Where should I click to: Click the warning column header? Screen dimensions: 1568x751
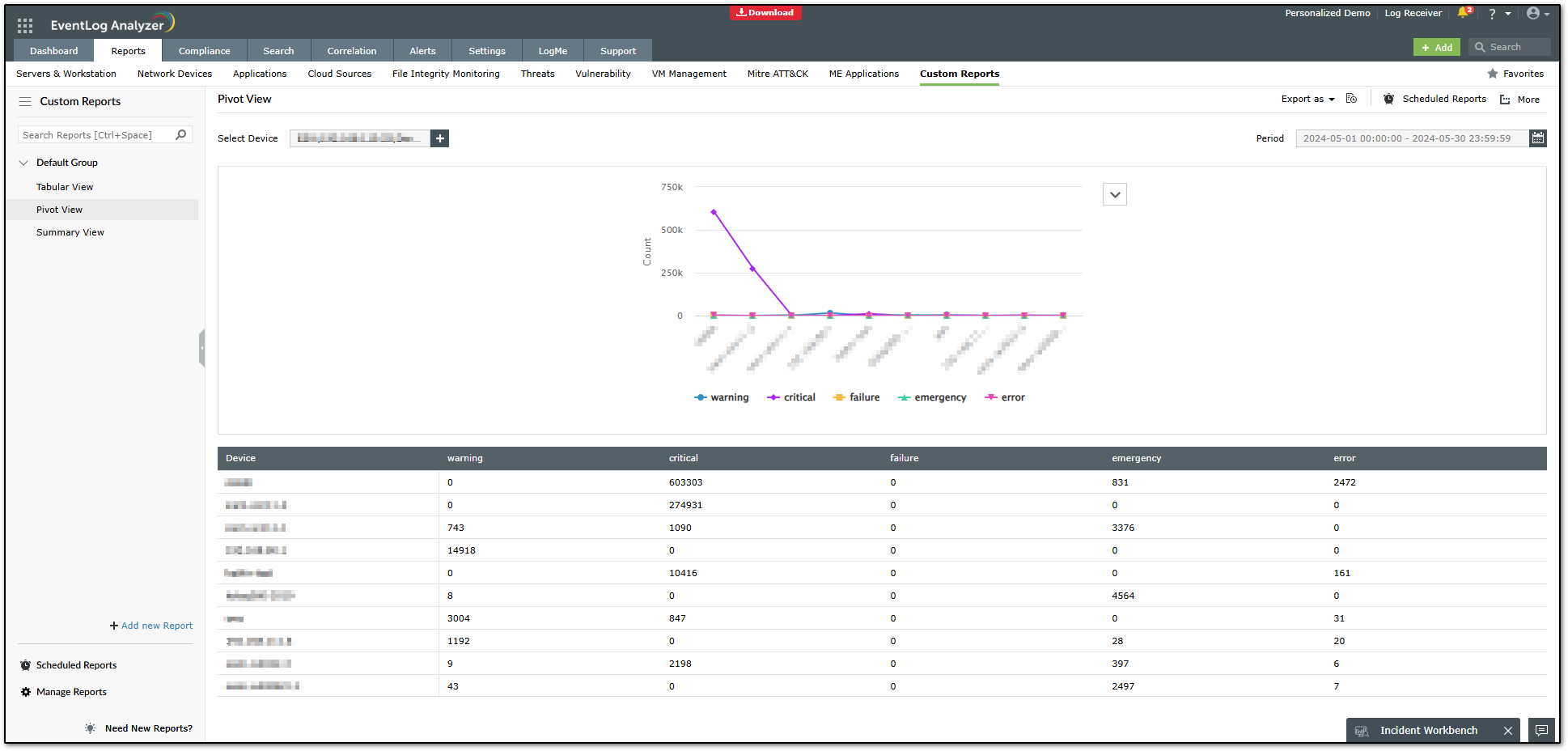click(465, 458)
